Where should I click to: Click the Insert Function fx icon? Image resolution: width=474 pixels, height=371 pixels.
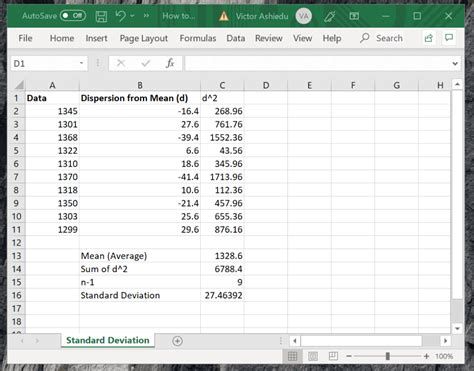(170, 63)
